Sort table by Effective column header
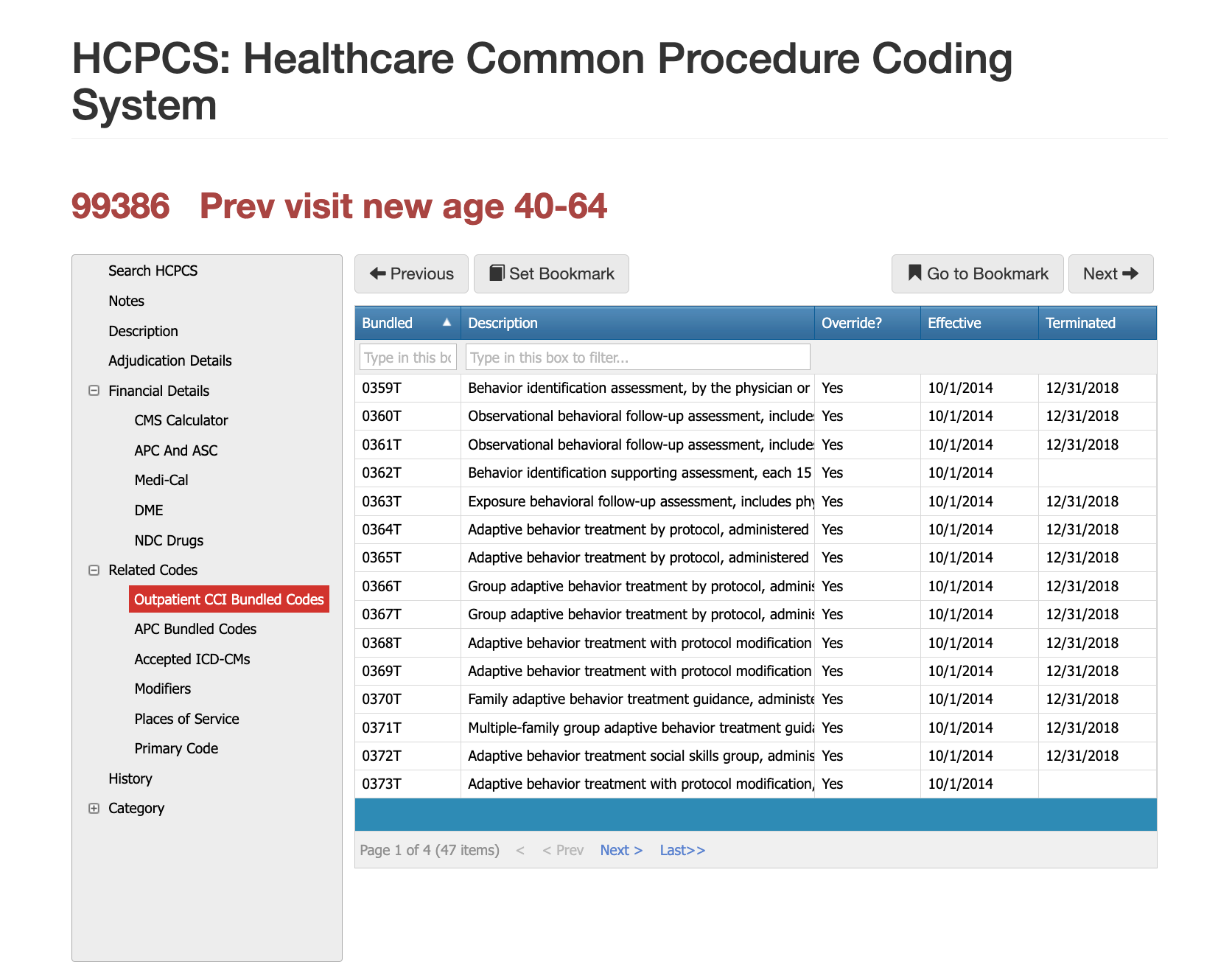This screenshot has height=979, width=1232. pyautogui.click(x=954, y=323)
